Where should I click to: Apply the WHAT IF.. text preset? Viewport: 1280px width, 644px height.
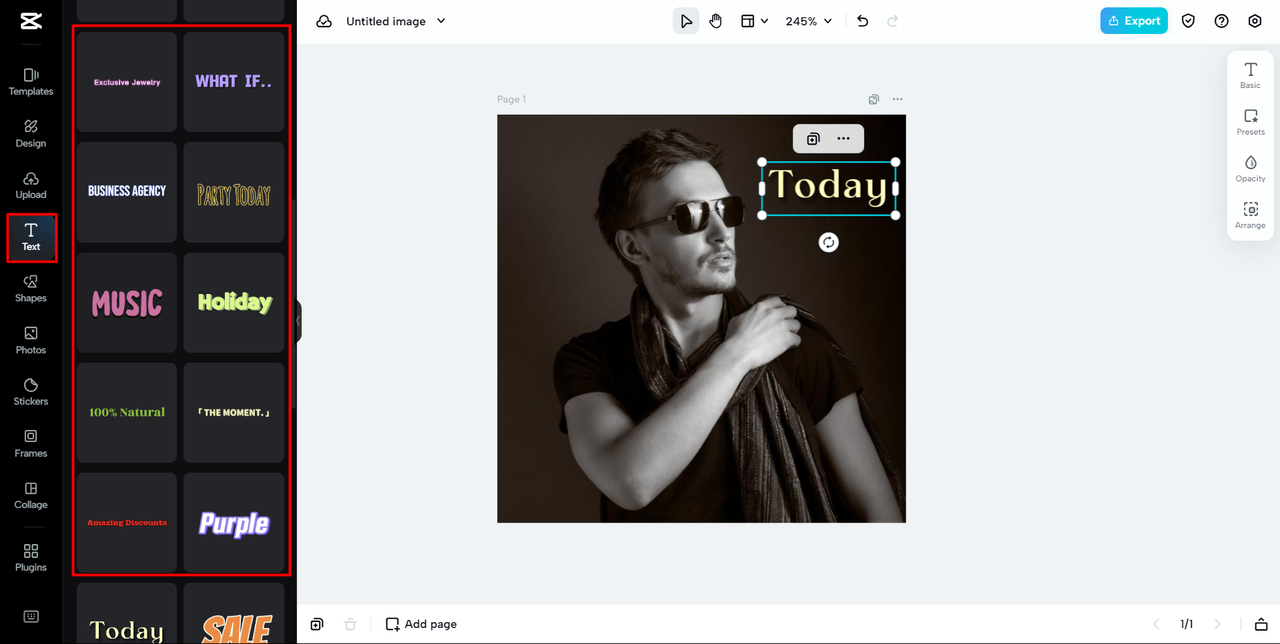click(x=234, y=82)
